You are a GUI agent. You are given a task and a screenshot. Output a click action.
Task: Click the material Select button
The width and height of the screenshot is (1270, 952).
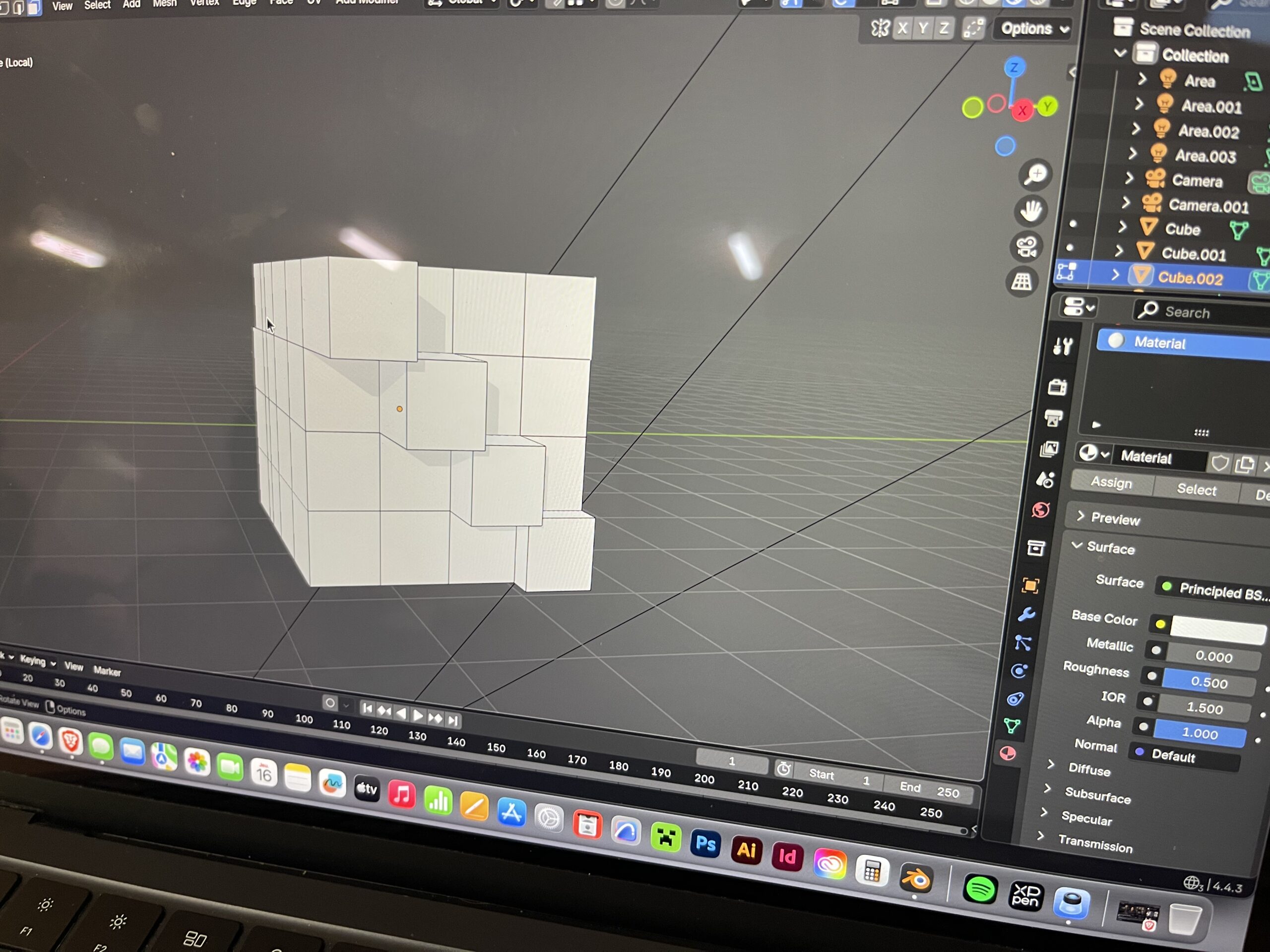tap(1196, 489)
